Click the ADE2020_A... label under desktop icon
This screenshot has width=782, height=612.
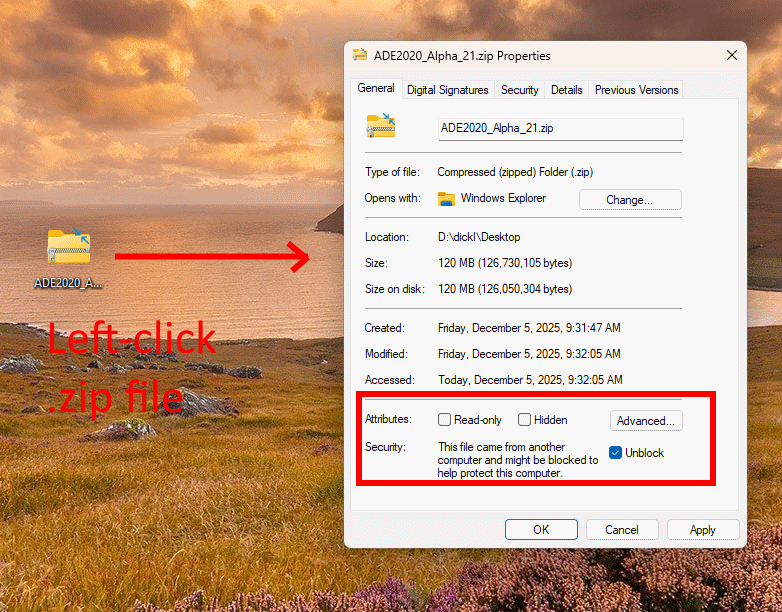click(68, 283)
